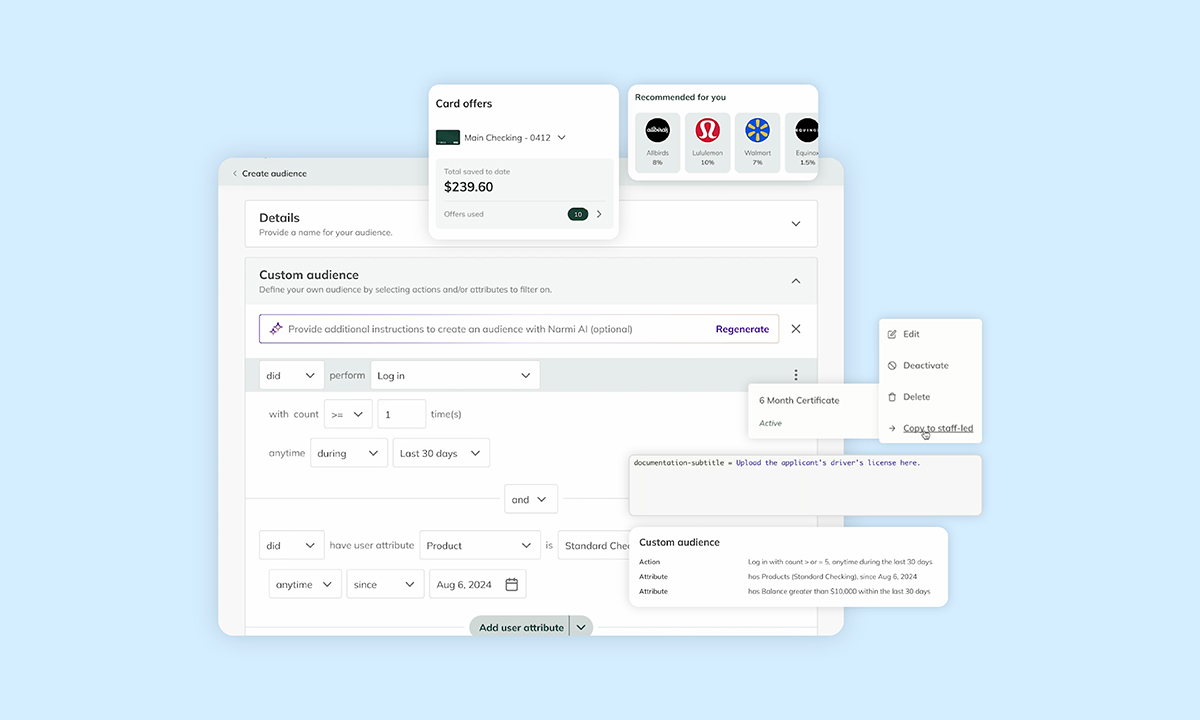Click the $239.60 total saved amount
The width and height of the screenshot is (1200, 720).
469,187
